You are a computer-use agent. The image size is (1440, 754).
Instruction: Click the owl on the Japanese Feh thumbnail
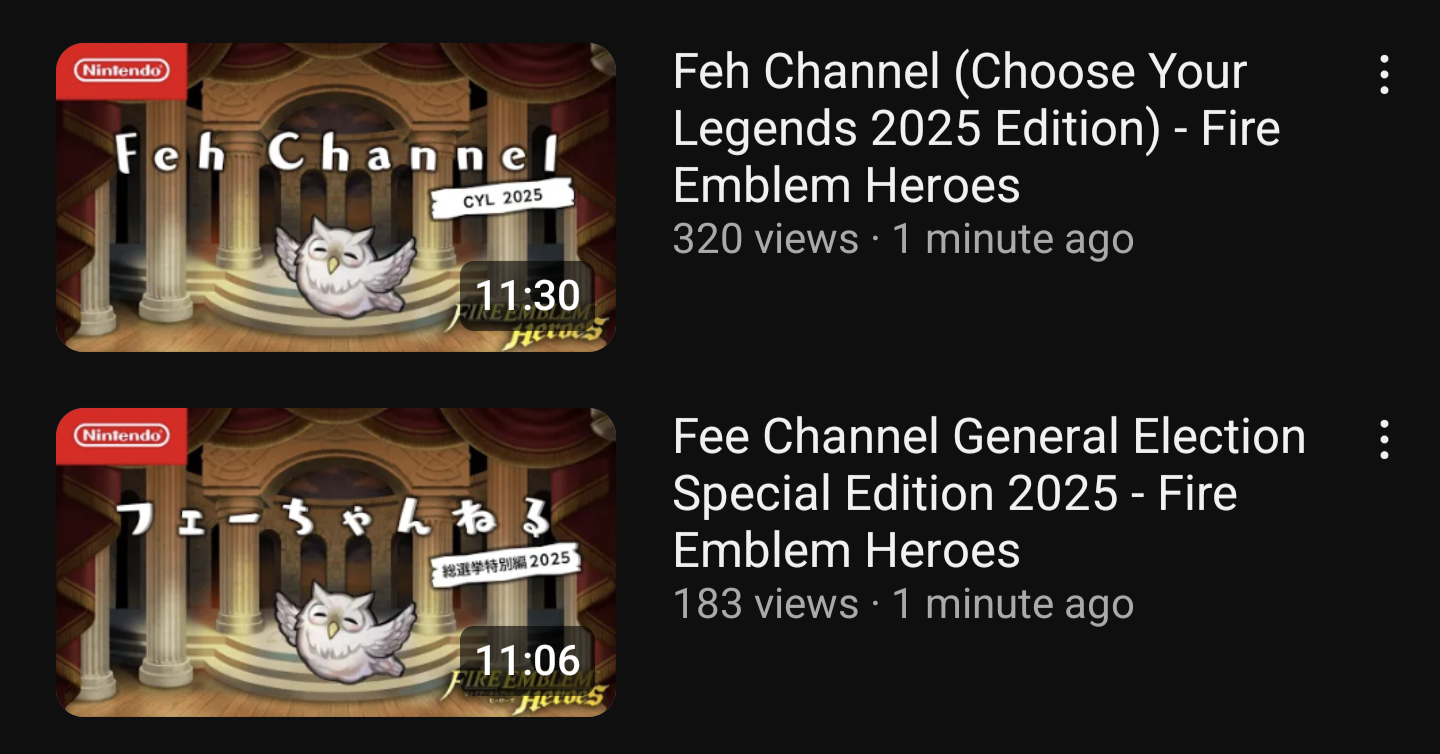click(345, 629)
